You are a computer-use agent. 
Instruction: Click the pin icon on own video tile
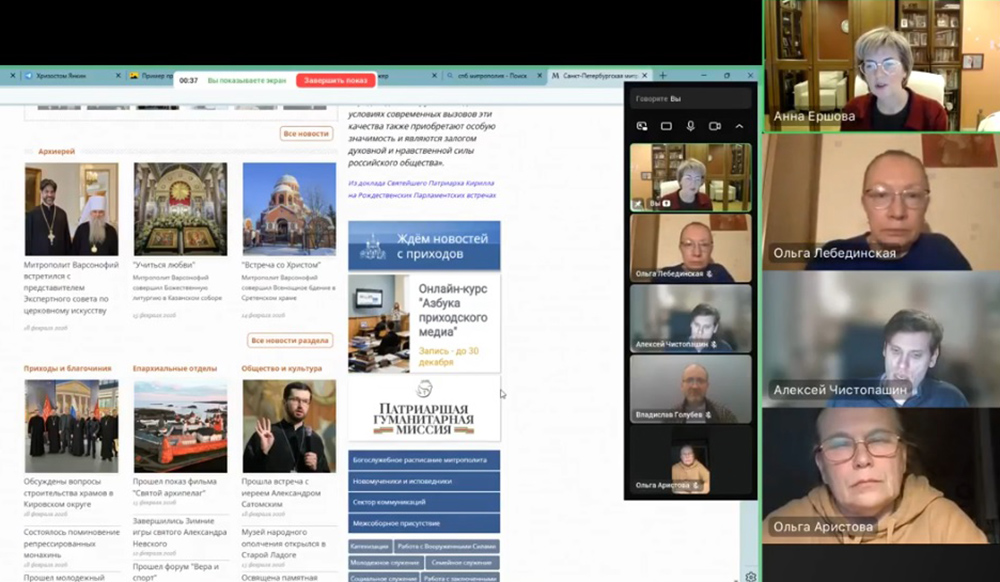(638, 203)
